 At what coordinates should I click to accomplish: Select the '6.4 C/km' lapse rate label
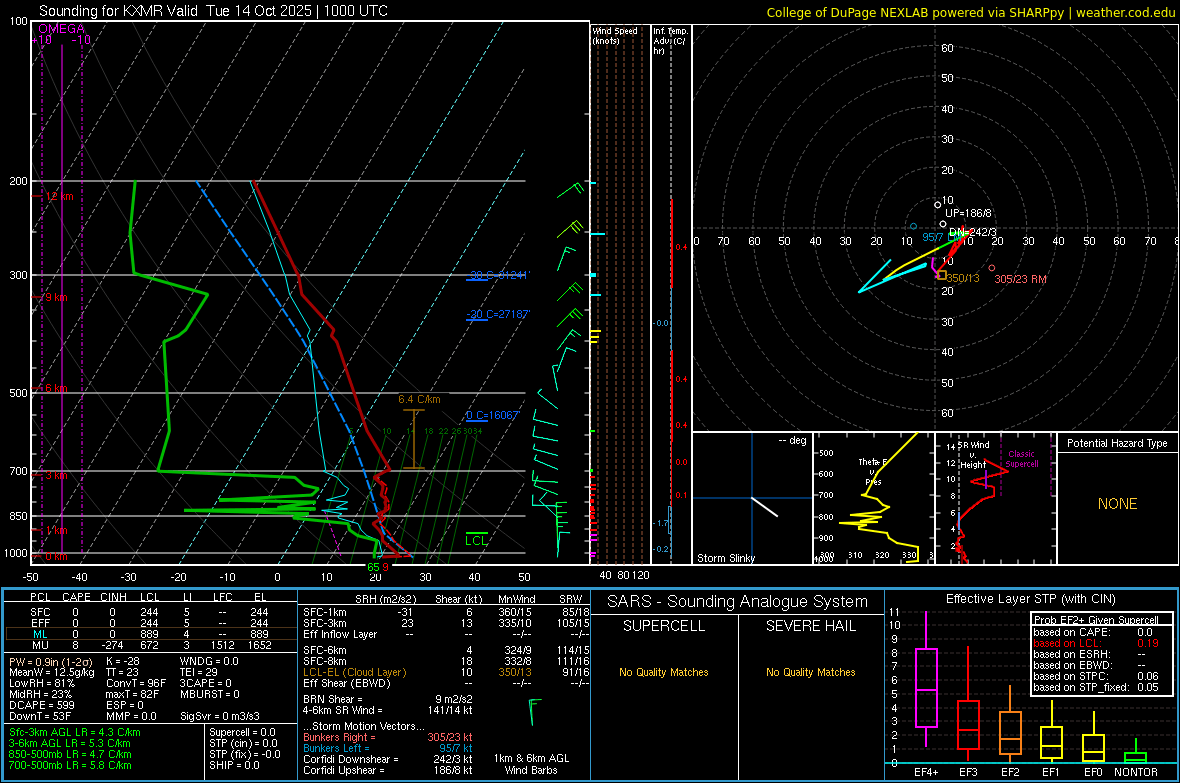click(x=419, y=399)
